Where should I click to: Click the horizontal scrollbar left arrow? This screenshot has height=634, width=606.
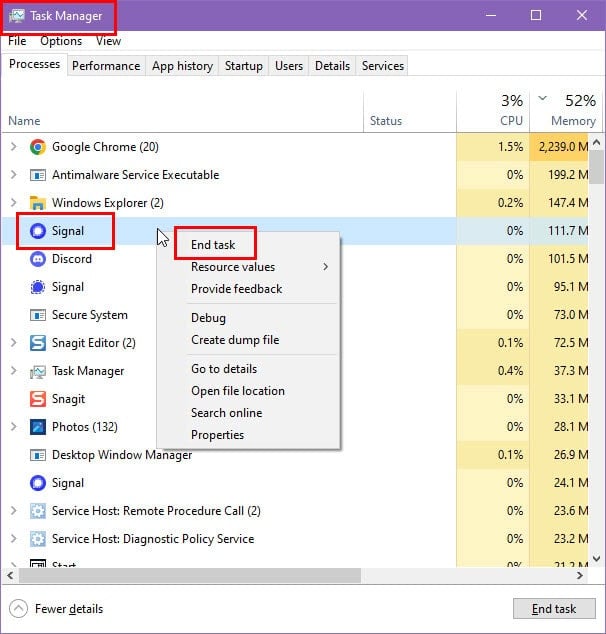pos(10,575)
